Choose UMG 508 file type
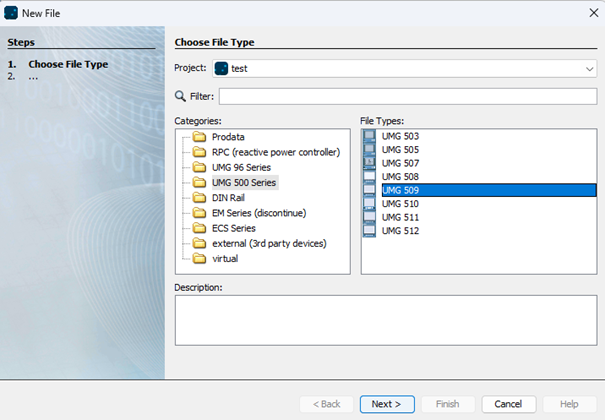The height and width of the screenshot is (420, 605). (400, 177)
